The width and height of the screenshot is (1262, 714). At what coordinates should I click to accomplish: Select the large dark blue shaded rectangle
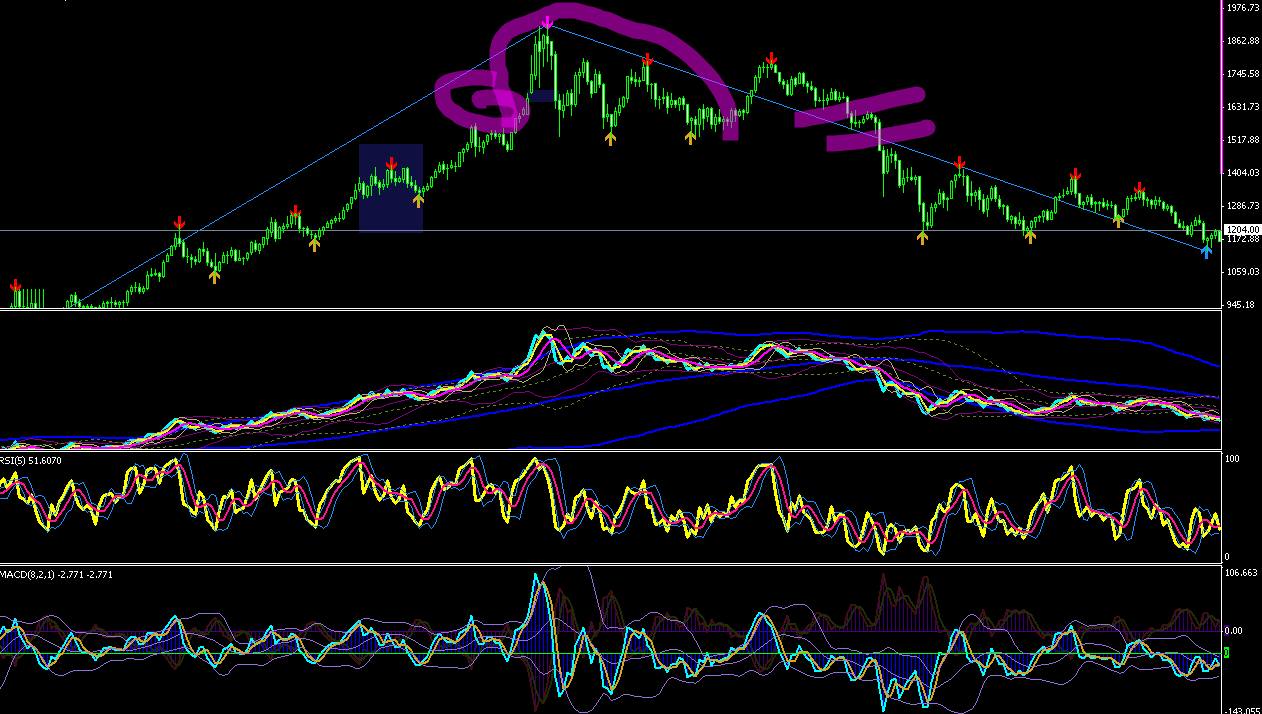coord(391,188)
